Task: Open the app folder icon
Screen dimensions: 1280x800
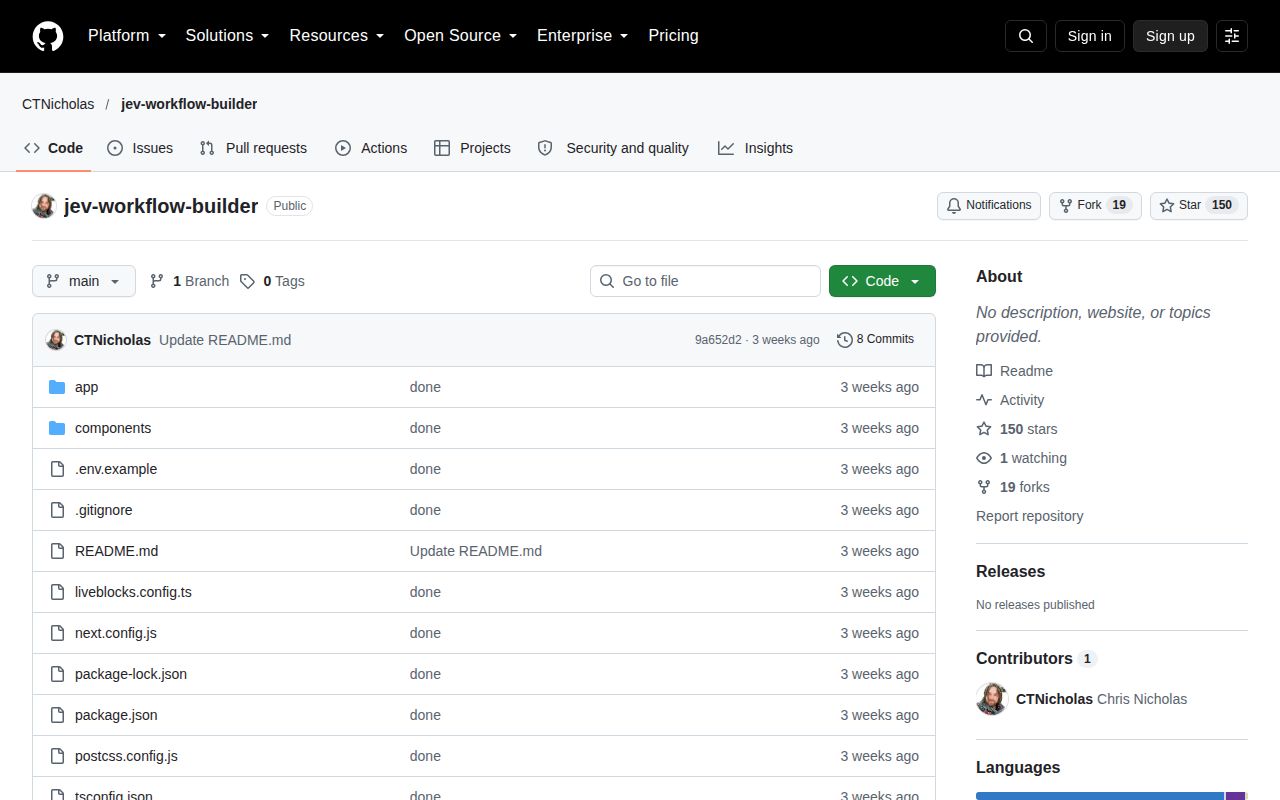Action: 57,387
